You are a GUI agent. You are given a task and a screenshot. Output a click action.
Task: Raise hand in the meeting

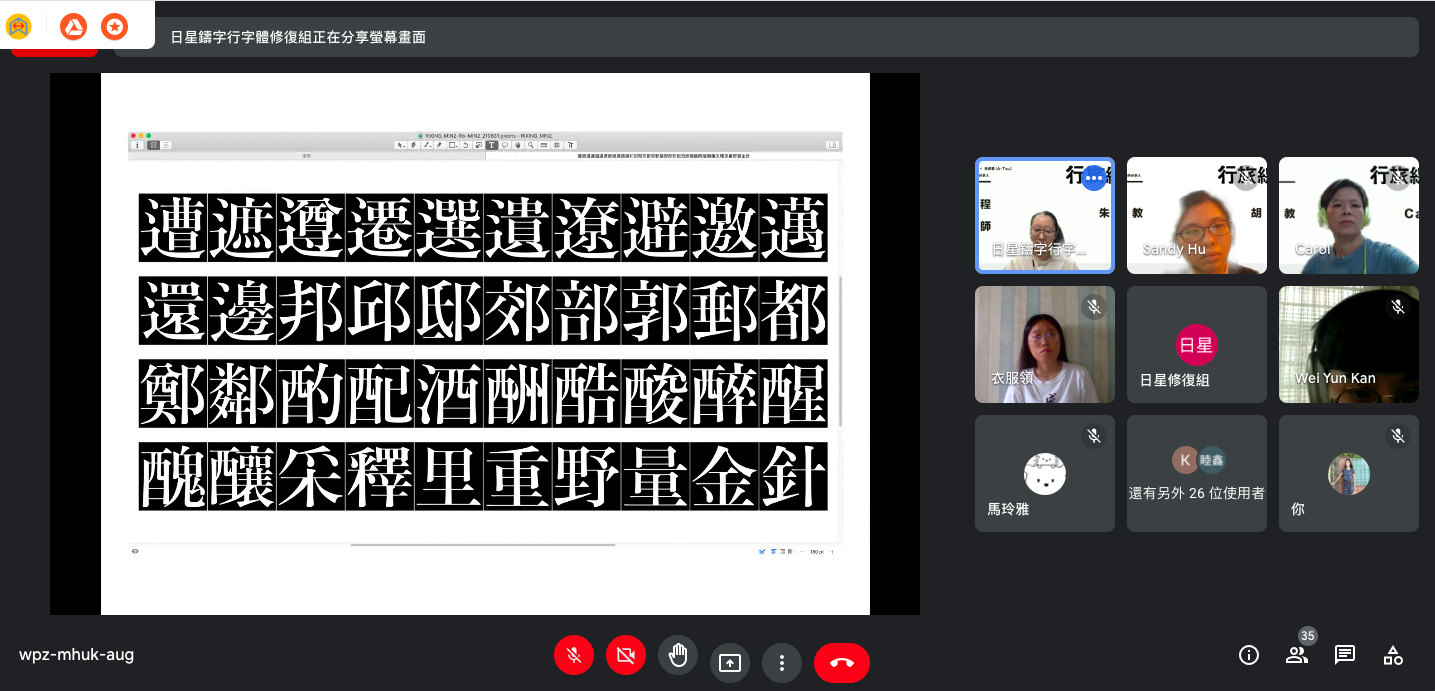(x=678, y=656)
